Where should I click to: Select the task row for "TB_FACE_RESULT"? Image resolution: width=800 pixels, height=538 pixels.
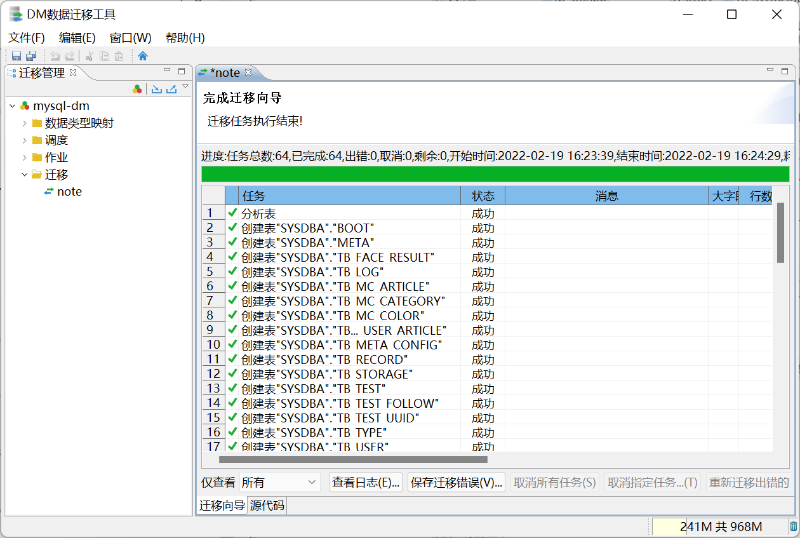487,257
